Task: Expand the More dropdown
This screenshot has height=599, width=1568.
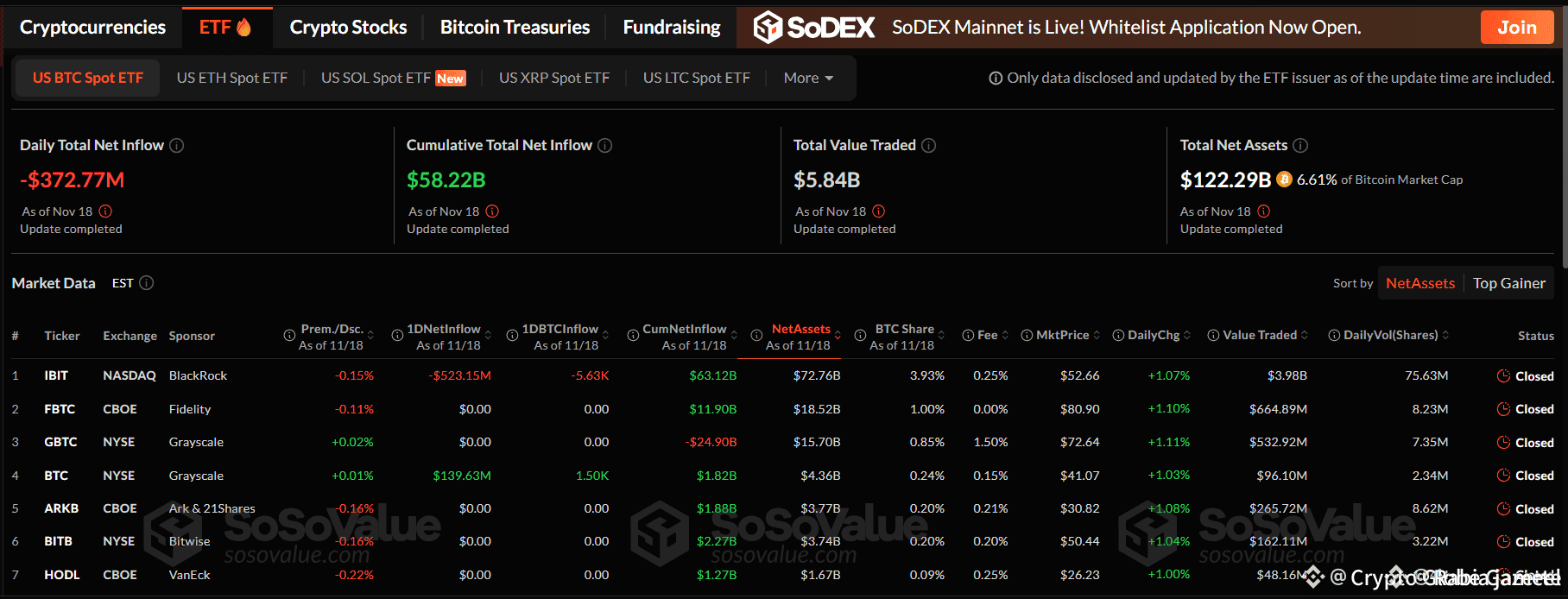Action: point(808,78)
